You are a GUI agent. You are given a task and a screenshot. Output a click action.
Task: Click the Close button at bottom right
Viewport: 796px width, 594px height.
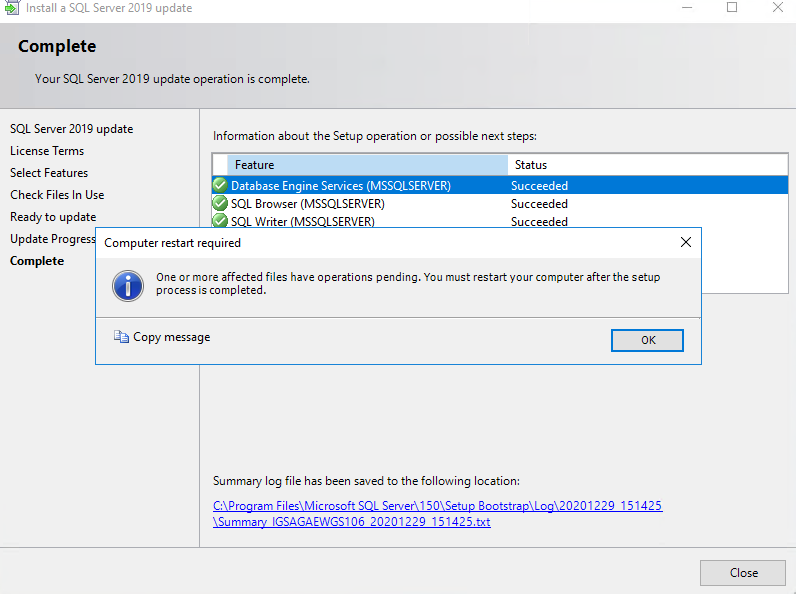point(743,573)
